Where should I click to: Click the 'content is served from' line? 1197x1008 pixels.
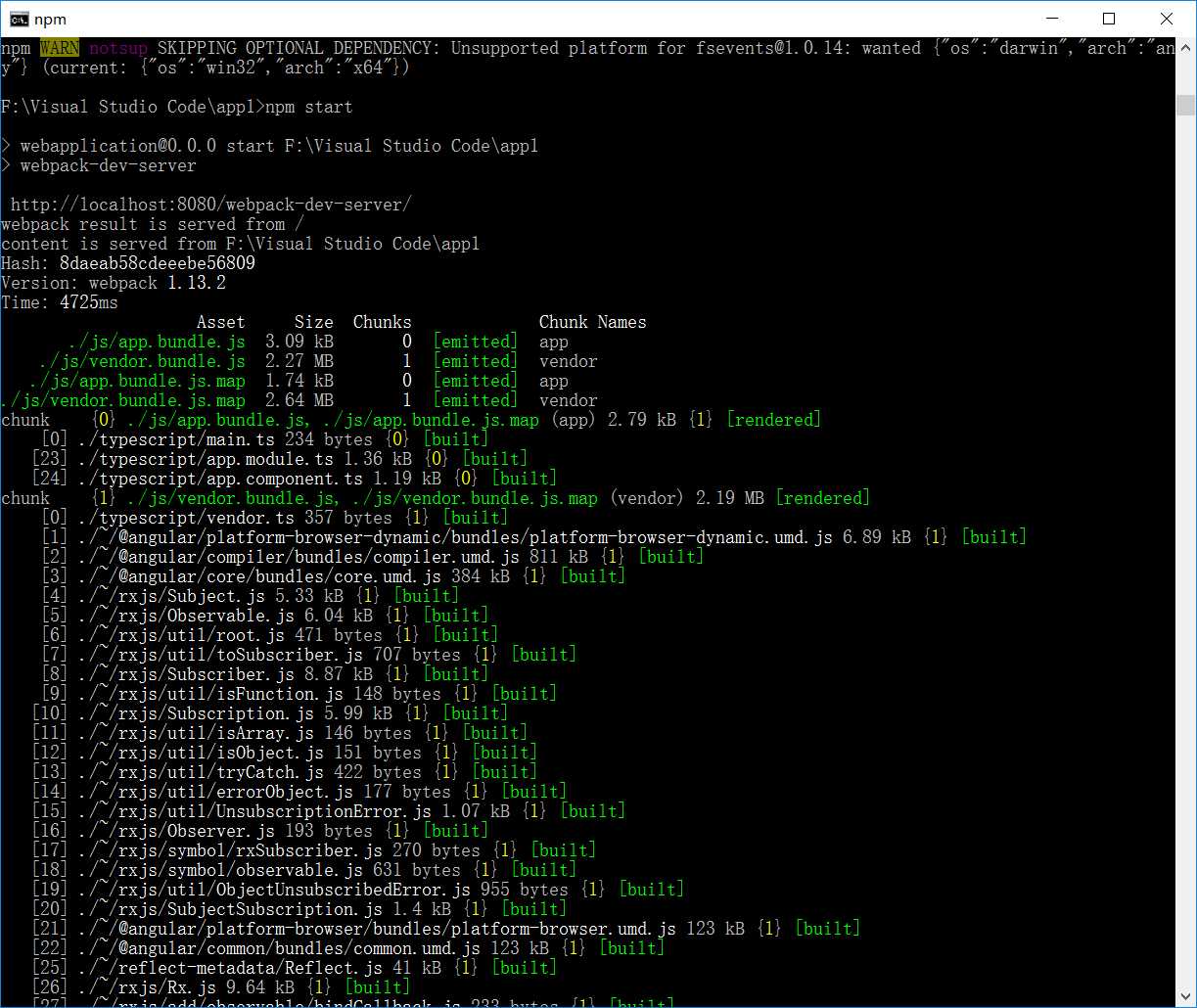[x=240, y=244]
